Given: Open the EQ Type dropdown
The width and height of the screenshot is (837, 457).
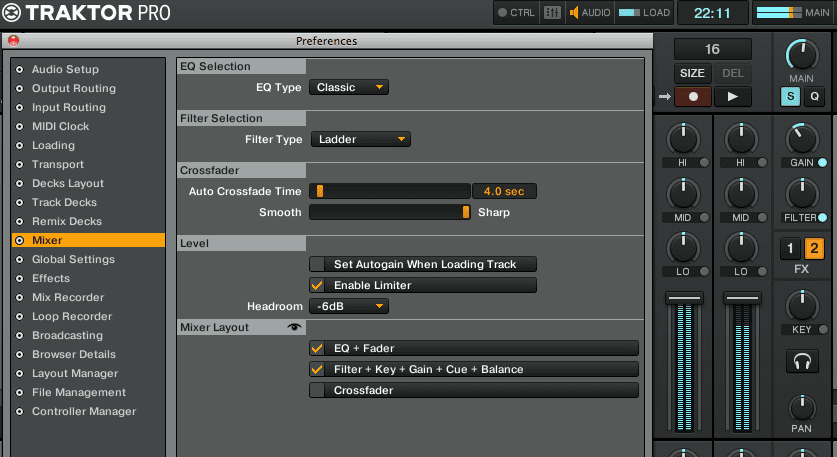Looking at the screenshot, I should 348,87.
